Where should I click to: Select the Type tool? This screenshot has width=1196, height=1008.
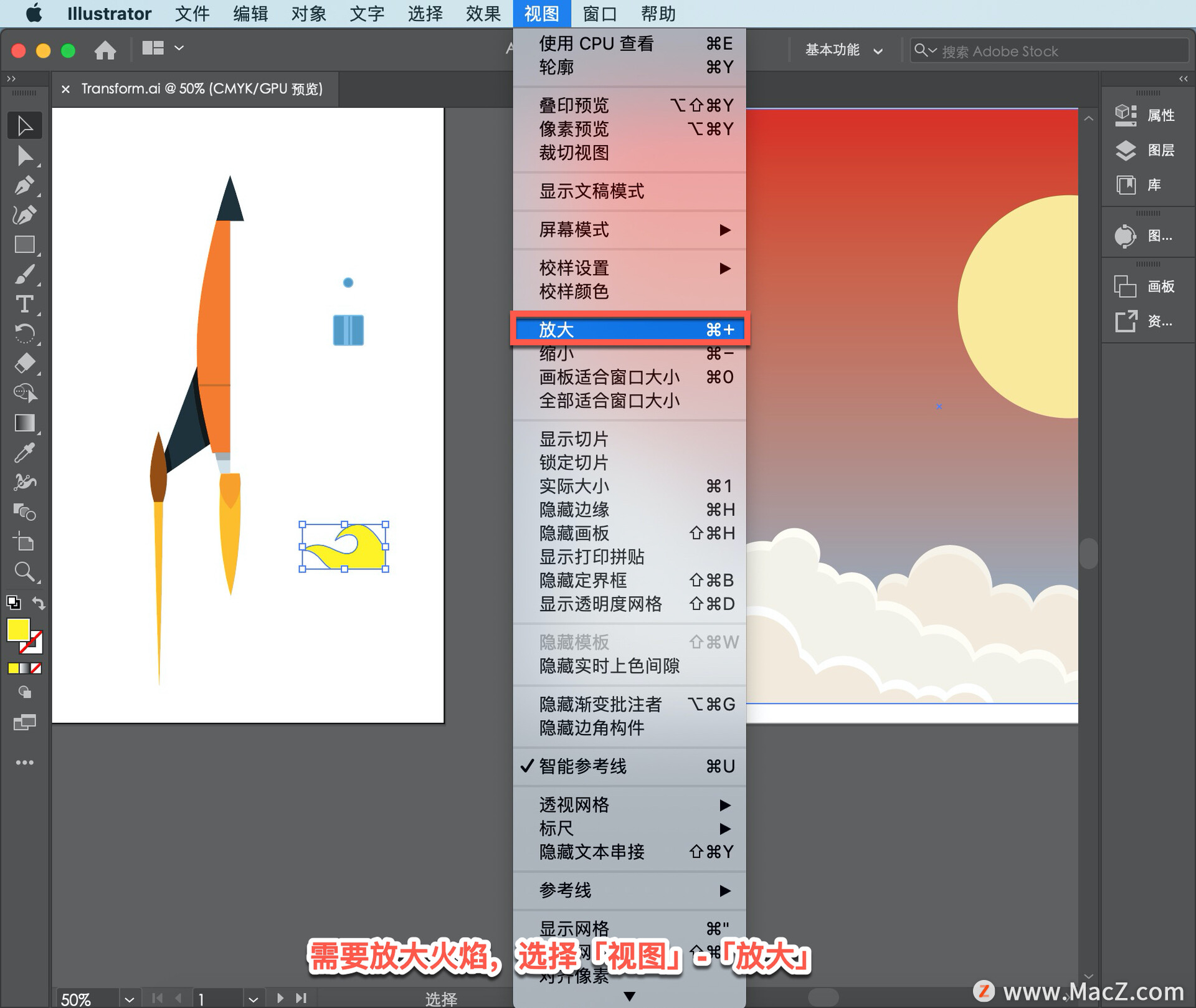(x=25, y=304)
